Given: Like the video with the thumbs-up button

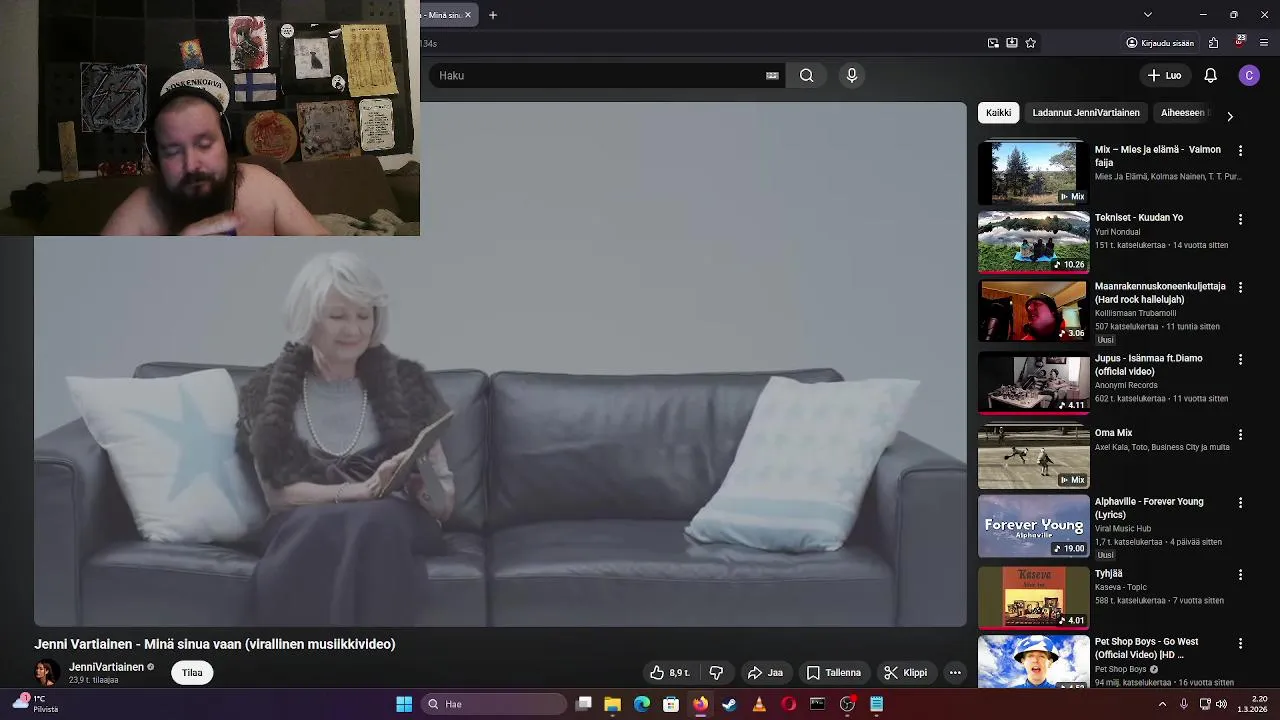Looking at the screenshot, I should pyautogui.click(x=670, y=673).
